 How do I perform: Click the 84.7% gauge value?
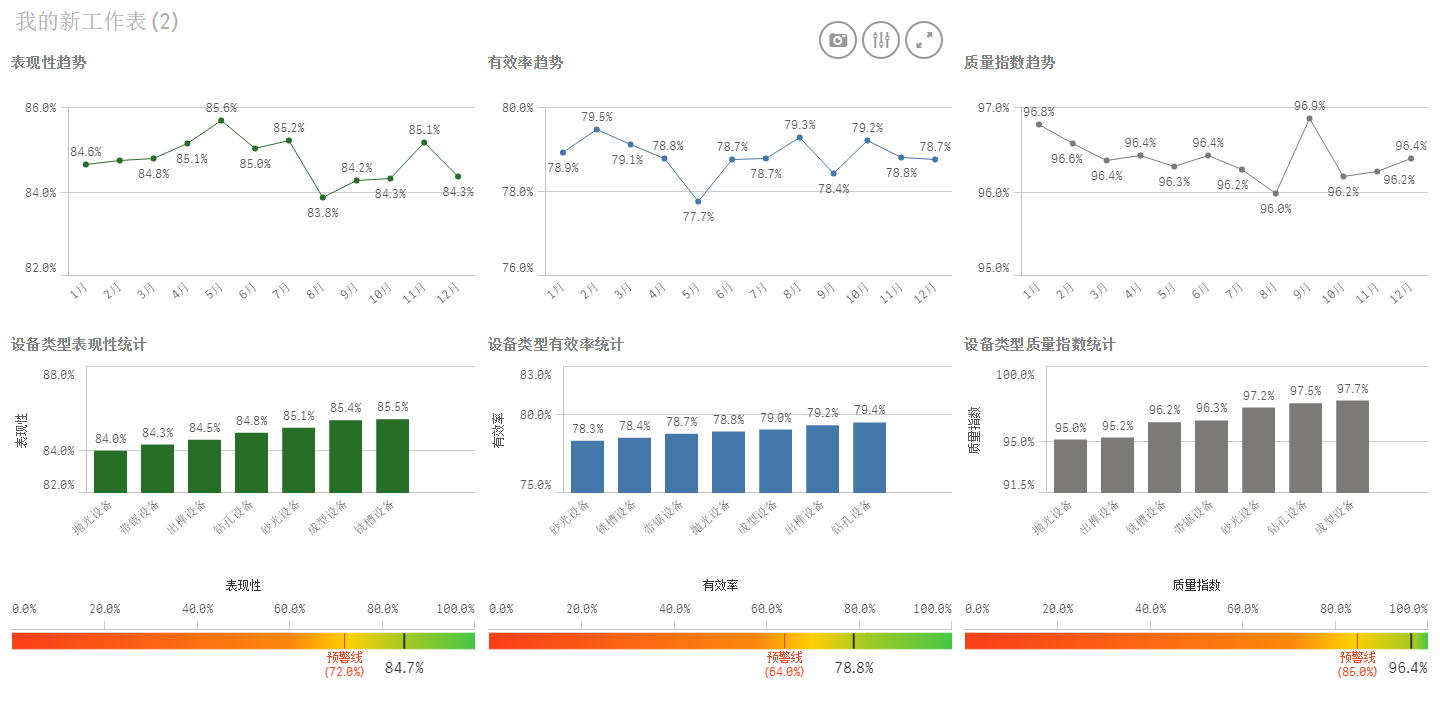click(404, 667)
